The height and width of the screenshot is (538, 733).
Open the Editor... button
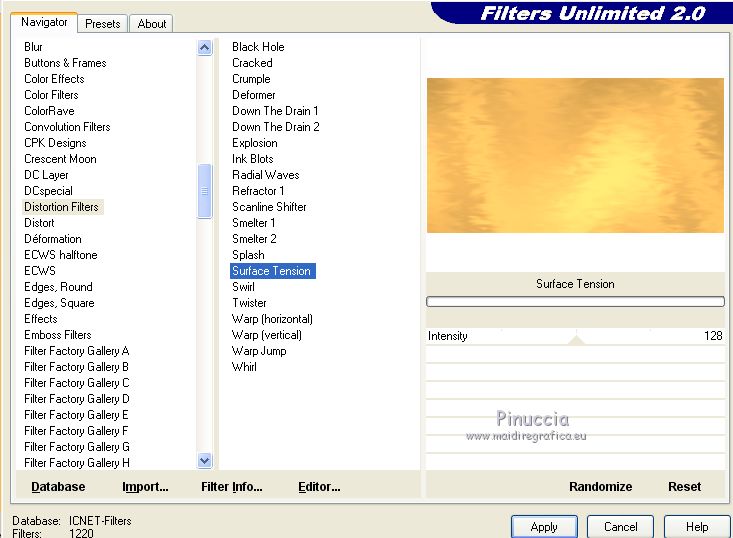319,487
